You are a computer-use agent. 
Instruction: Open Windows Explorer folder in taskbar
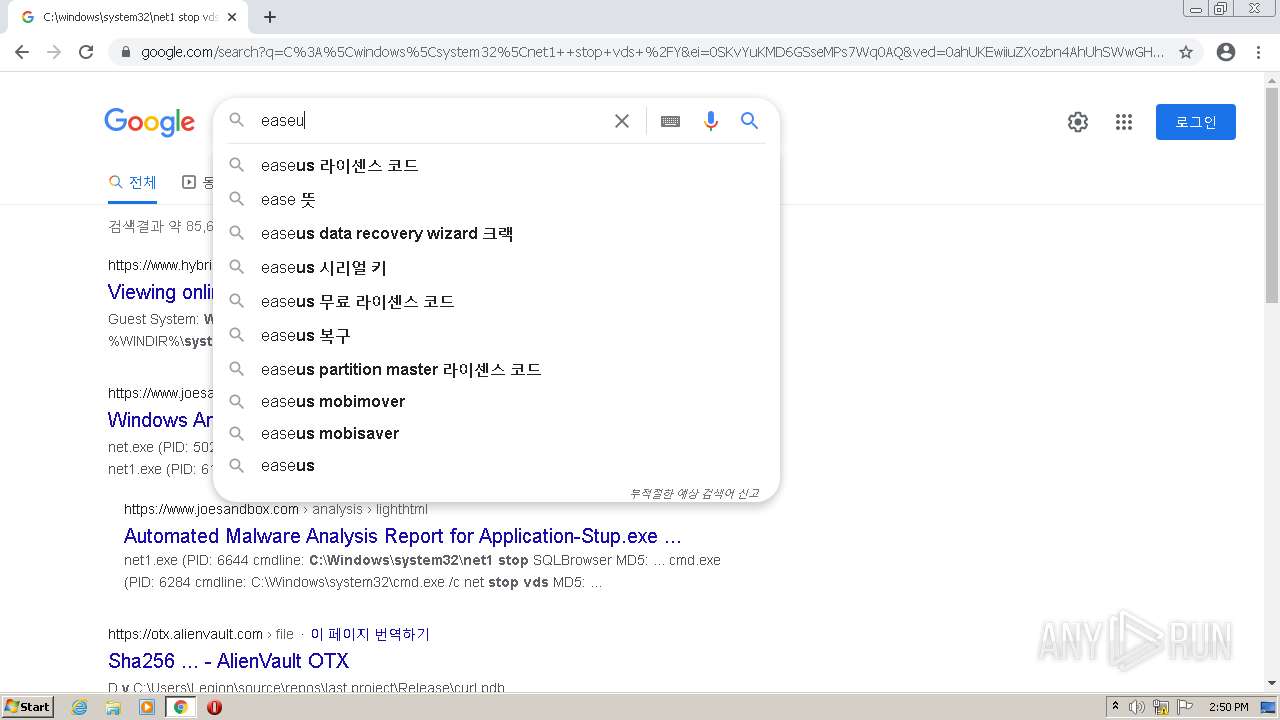click(x=113, y=707)
